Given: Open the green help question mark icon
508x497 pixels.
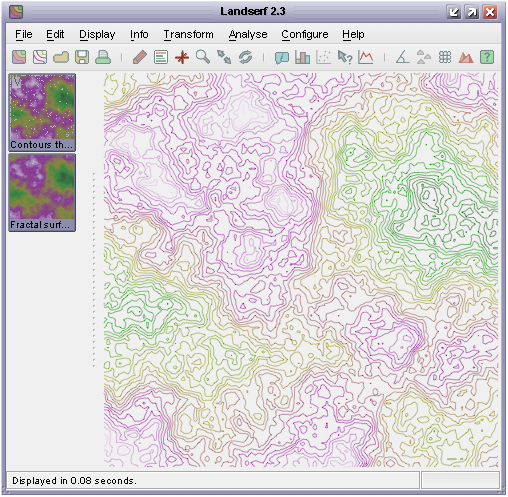Looking at the screenshot, I should pos(487,57).
